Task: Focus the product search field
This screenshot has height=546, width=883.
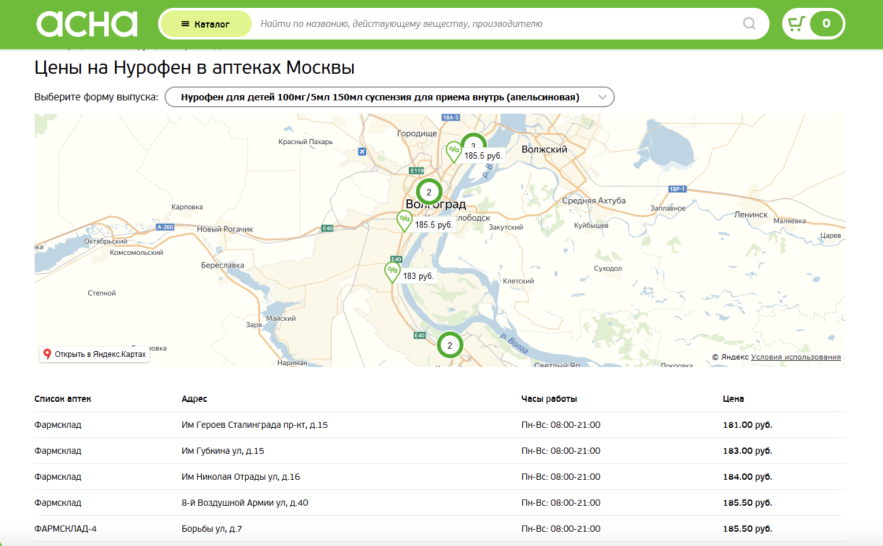Action: tap(498, 24)
